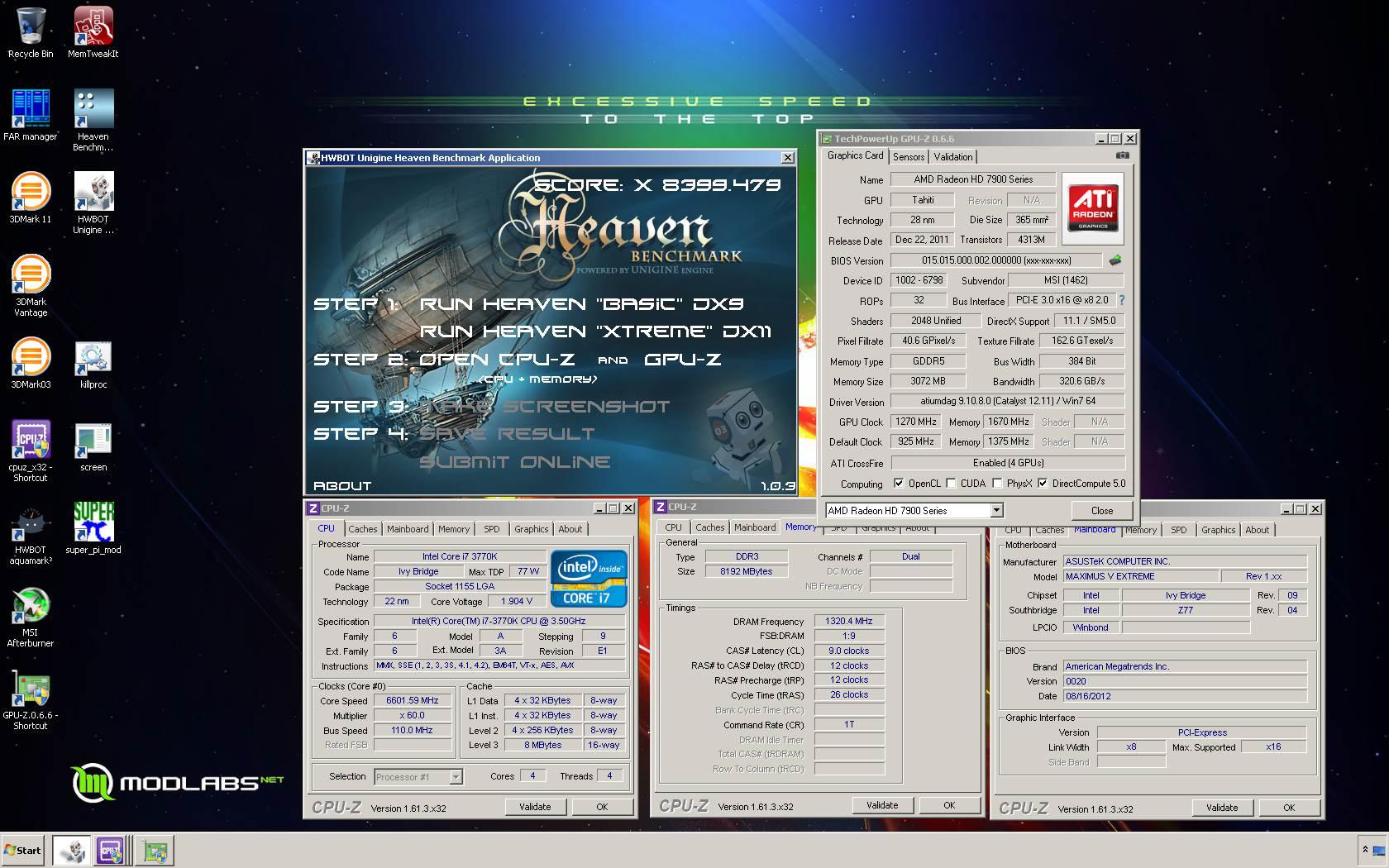Click the Bus Interface question mark icon
The image size is (1389, 868).
(x=1122, y=300)
